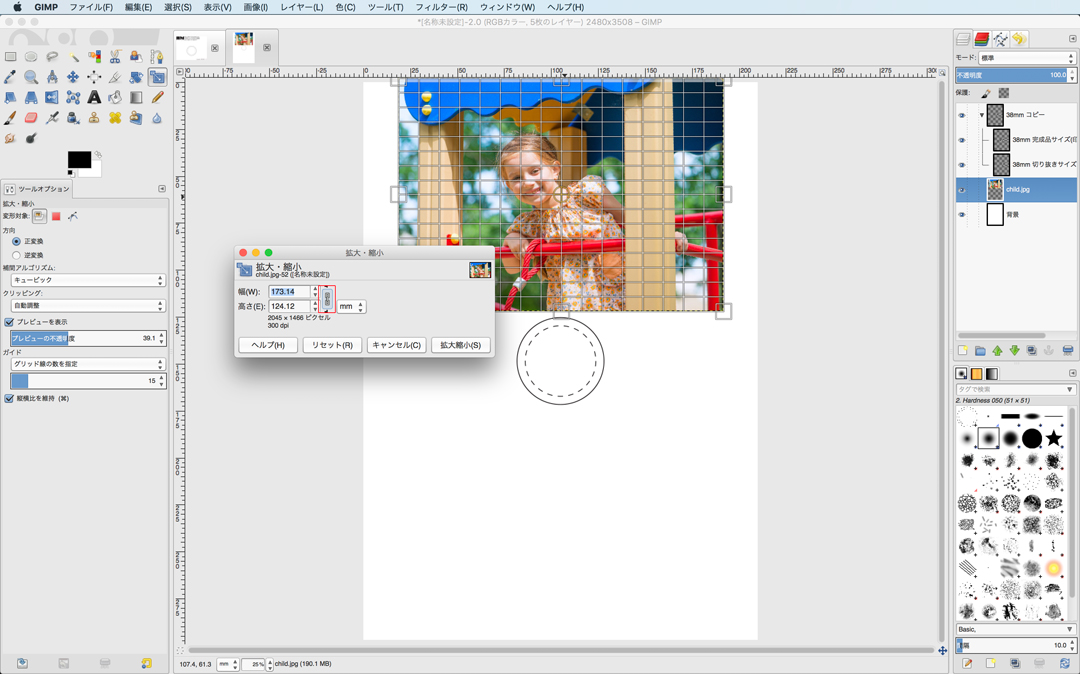Viewport: 1080px width, 674px height.
Task: Select the Zoom magnifier tool
Action: coord(31,77)
